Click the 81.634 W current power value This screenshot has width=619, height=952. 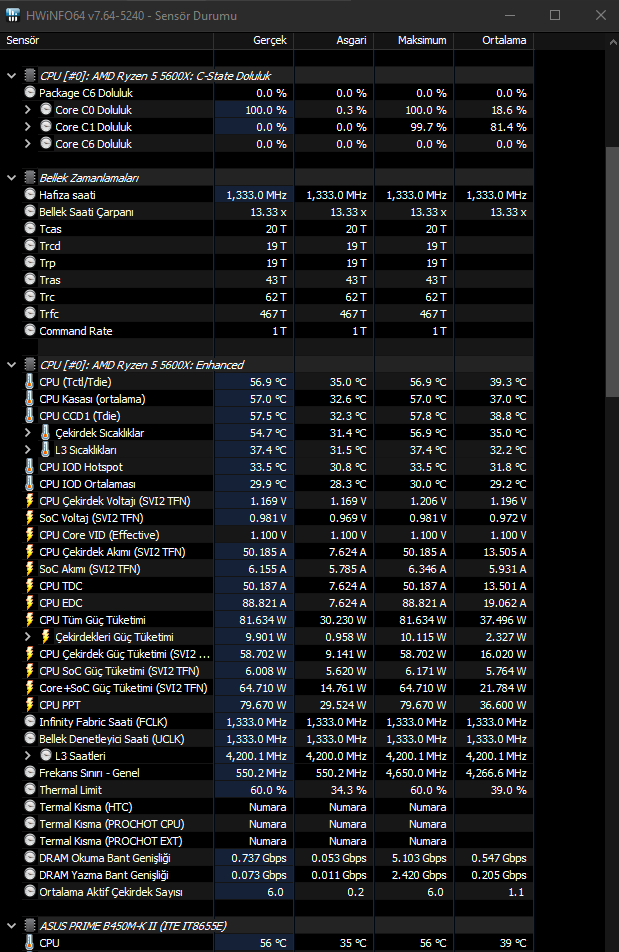[x=262, y=620]
